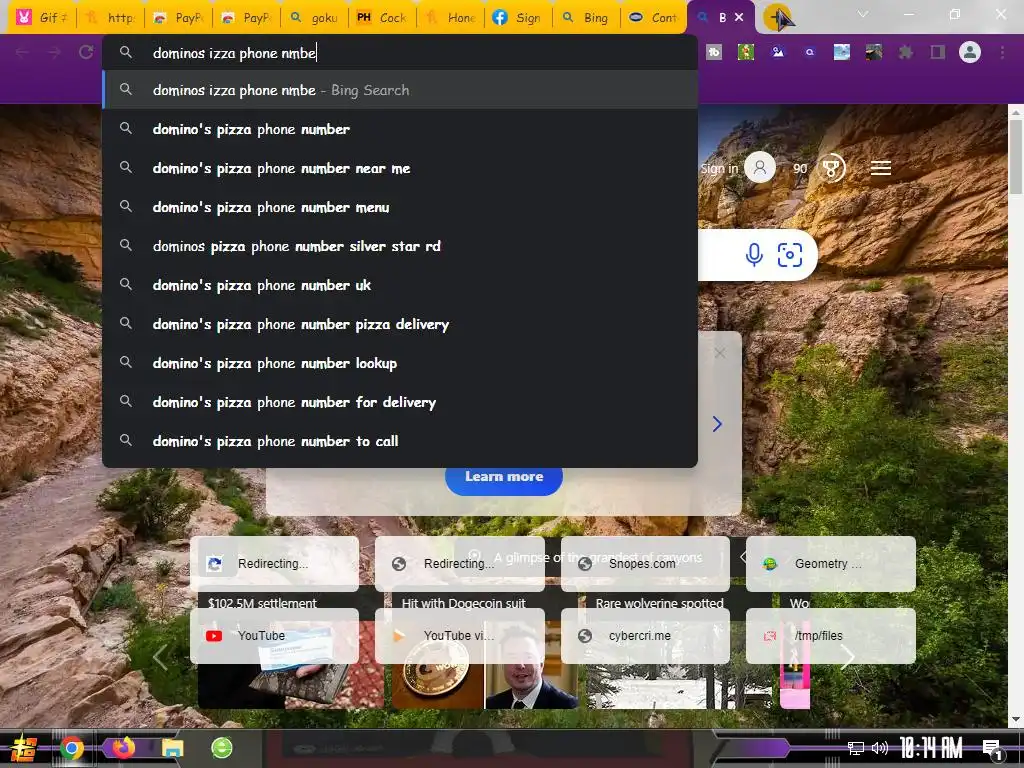Screen dimensions: 1024x768
Task: Switch to the Cock tab
Action: [x=382, y=18]
